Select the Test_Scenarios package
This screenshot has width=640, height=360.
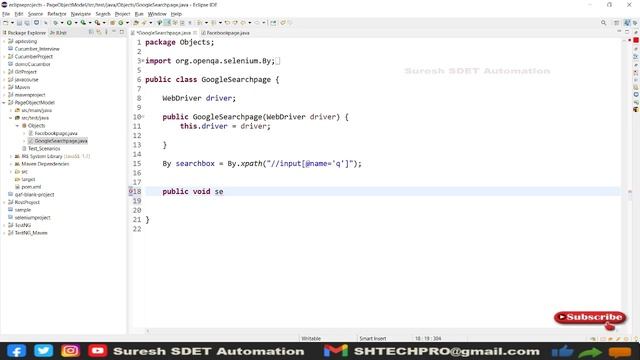click(44, 149)
